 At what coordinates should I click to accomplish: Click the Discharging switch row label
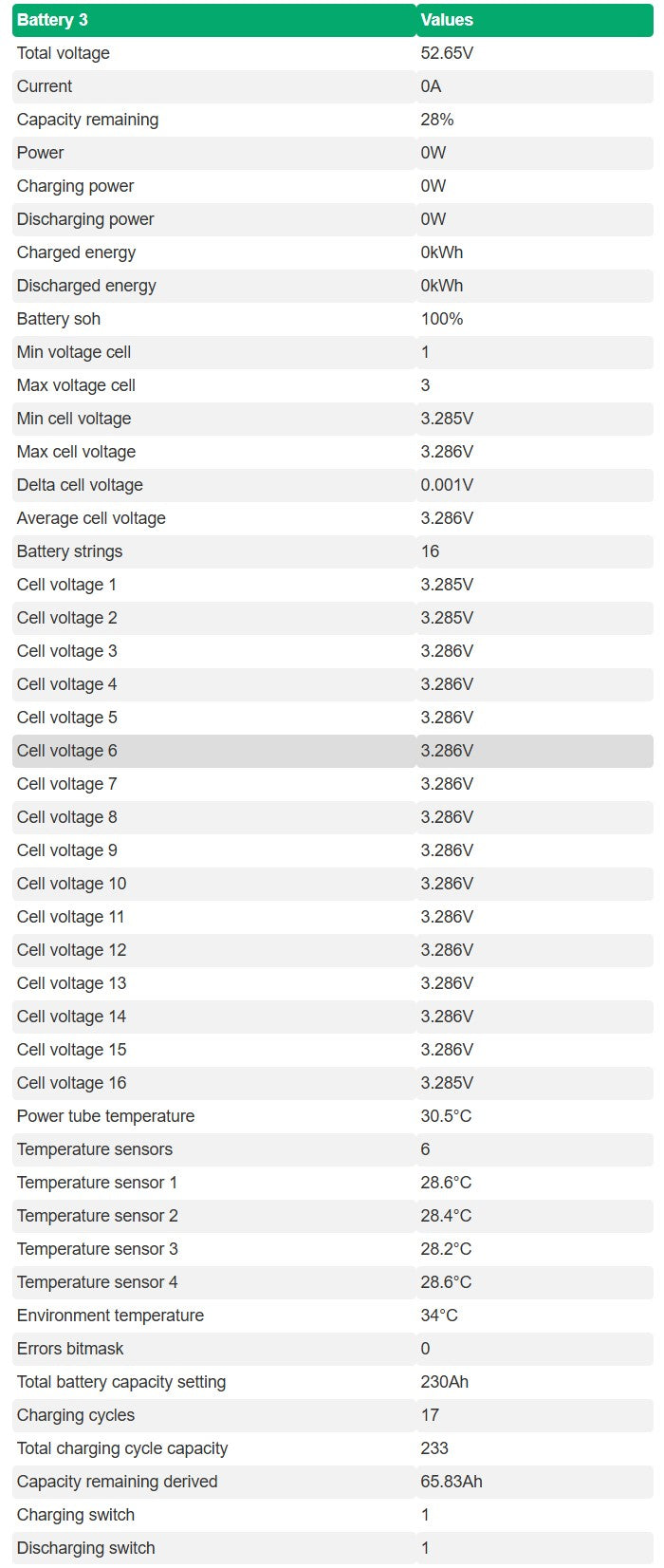coord(85,1548)
